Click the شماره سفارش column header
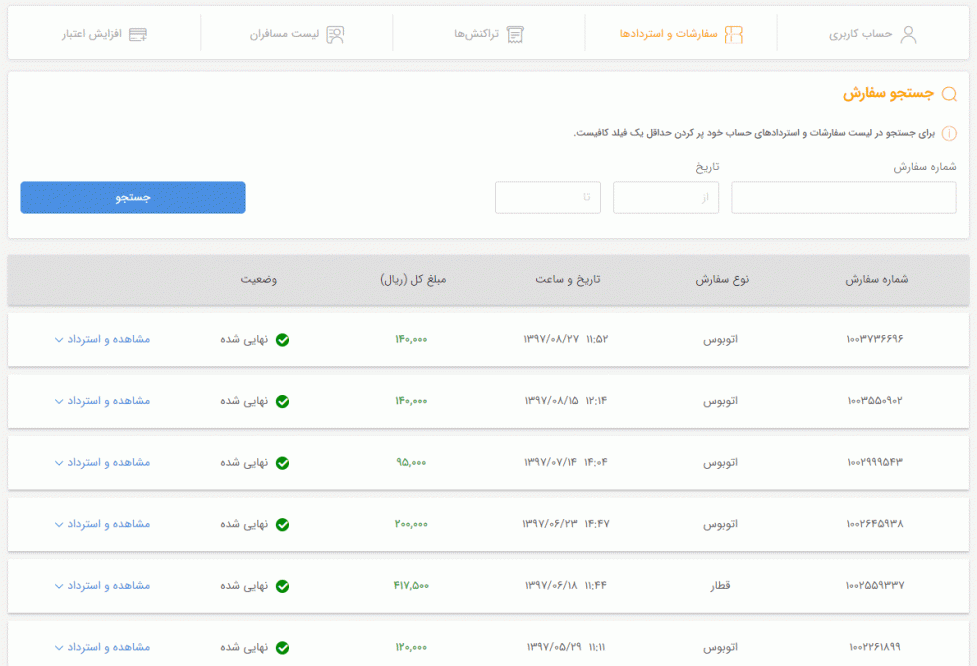 click(x=876, y=280)
